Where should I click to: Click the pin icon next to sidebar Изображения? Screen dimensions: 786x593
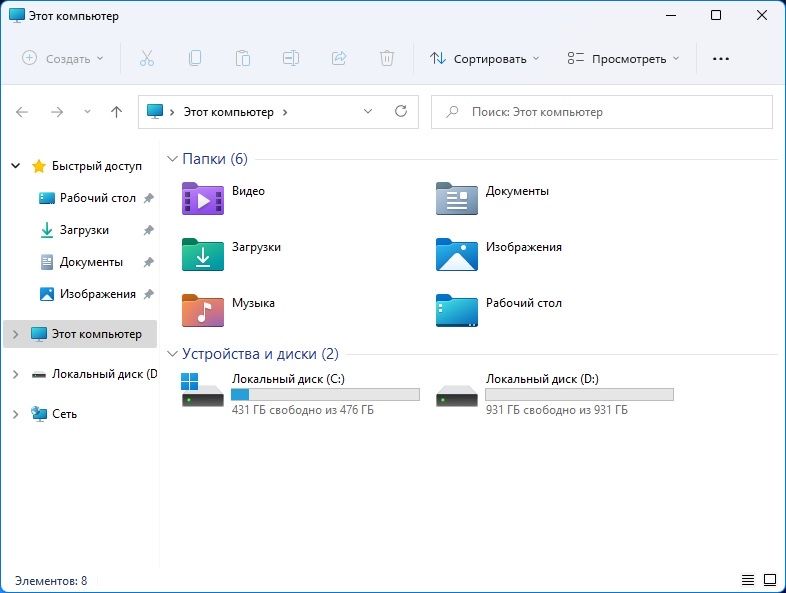click(x=148, y=294)
